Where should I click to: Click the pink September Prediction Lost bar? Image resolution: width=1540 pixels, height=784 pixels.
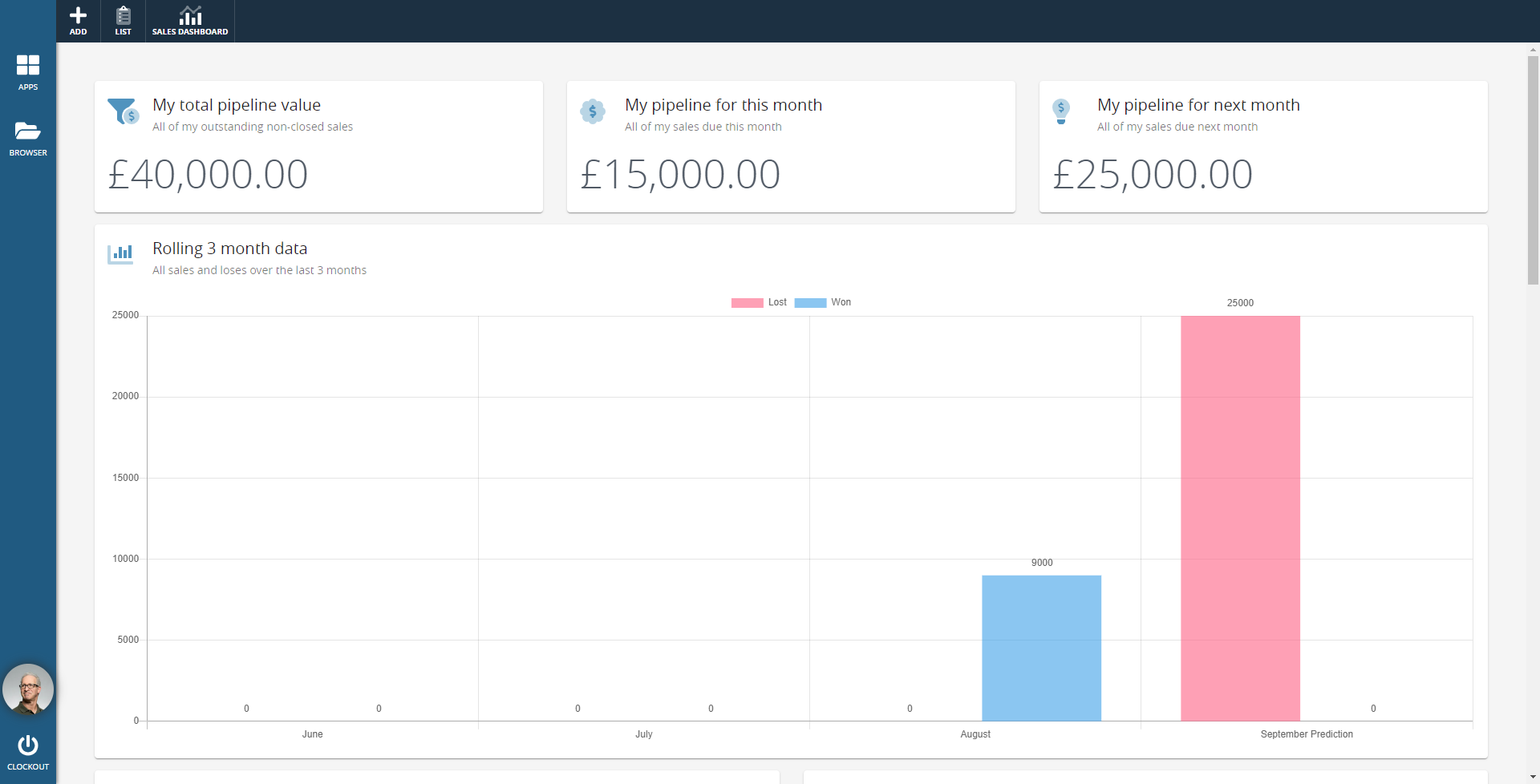(1240, 518)
